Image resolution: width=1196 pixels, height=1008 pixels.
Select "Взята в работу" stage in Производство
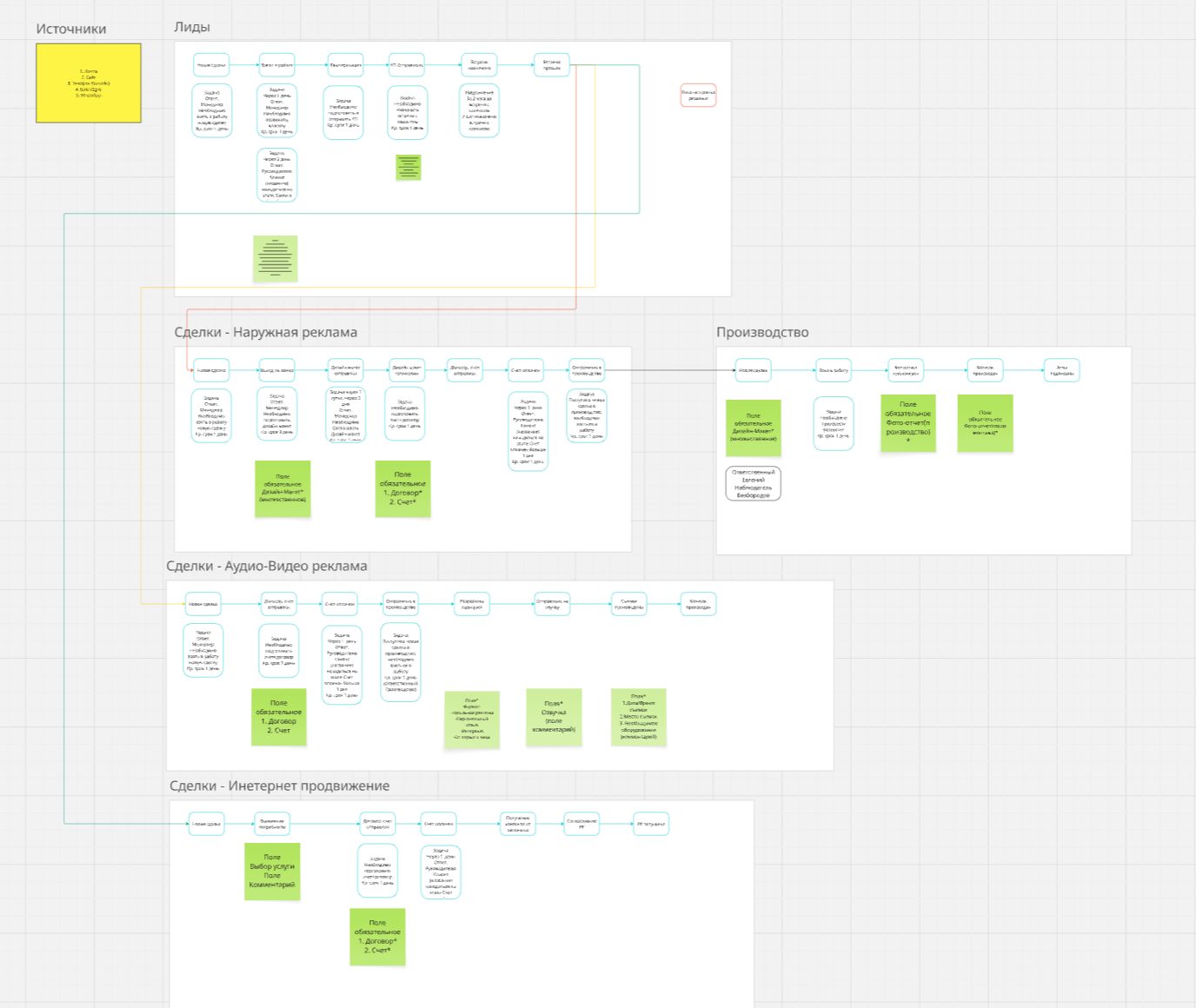[x=834, y=370]
